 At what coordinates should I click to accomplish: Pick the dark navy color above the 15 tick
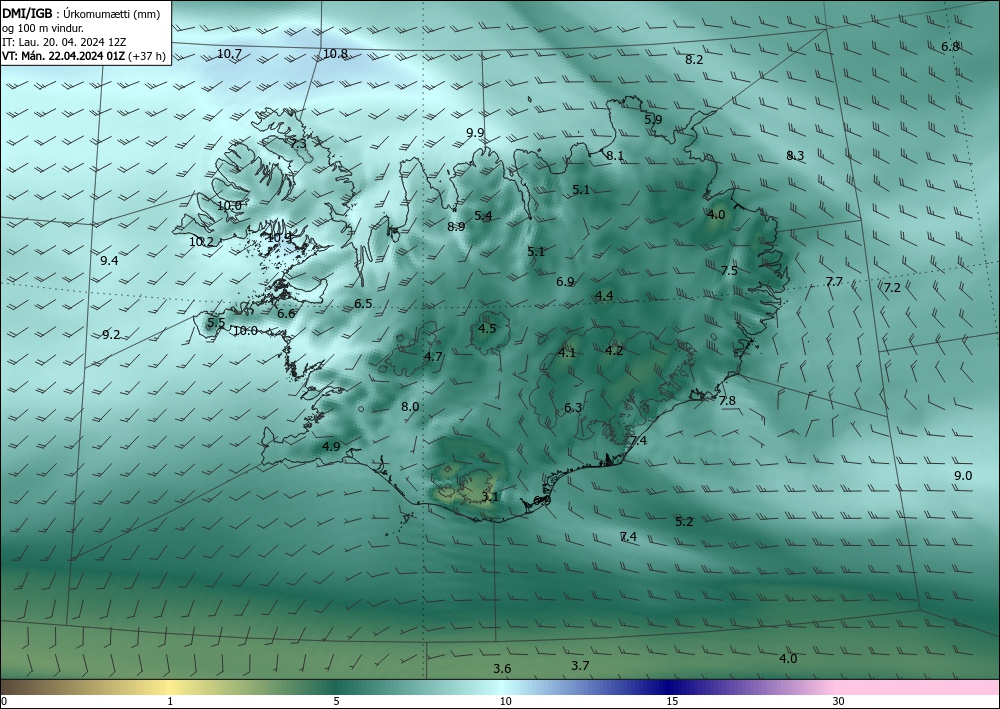coord(667,687)
